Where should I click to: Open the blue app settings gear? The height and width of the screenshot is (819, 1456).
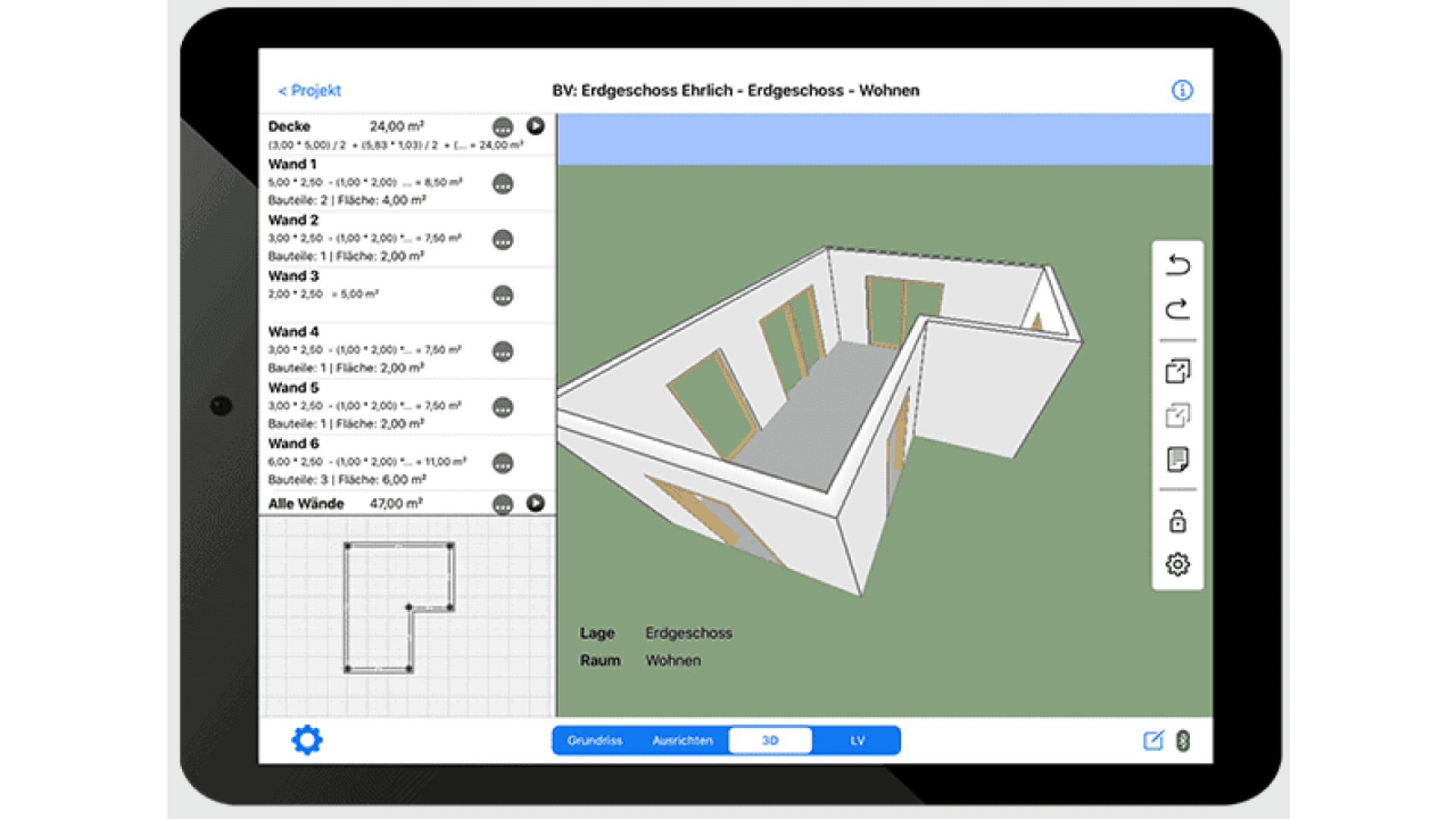307,740
